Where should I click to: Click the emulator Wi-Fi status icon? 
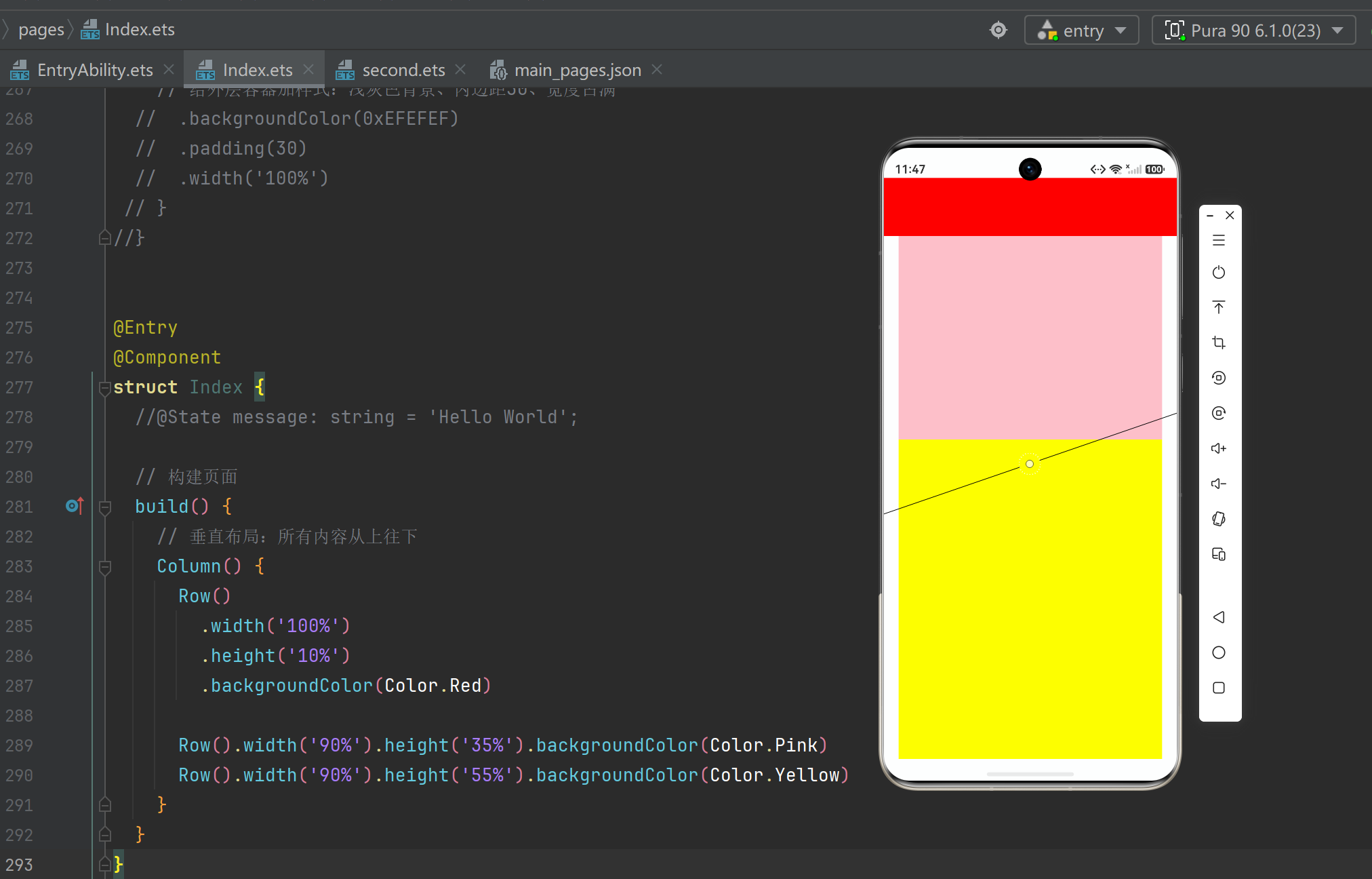coord(1116,169)
